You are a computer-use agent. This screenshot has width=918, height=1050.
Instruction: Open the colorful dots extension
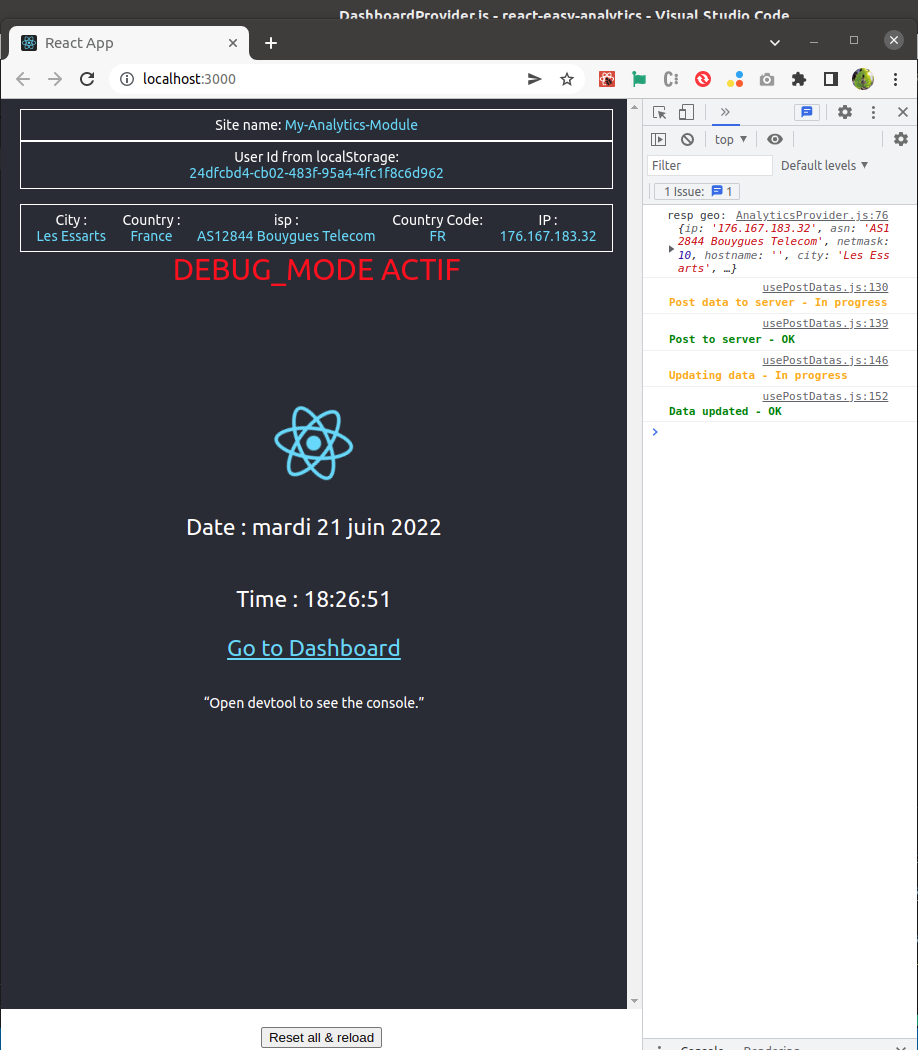[x=735, y=79]
